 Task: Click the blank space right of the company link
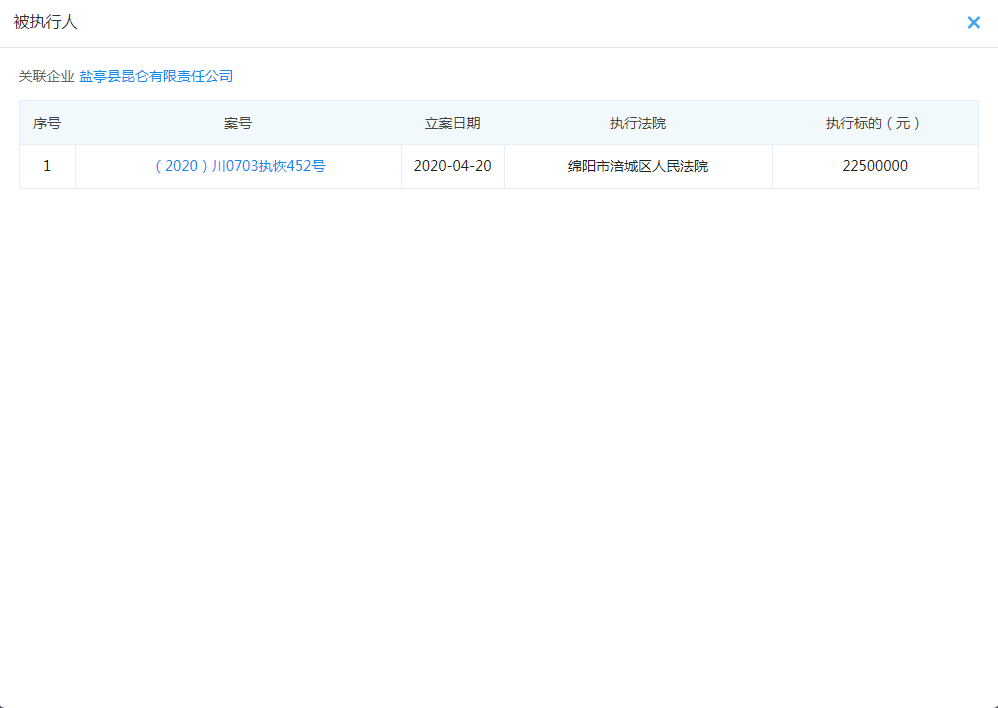click(600, 76)
